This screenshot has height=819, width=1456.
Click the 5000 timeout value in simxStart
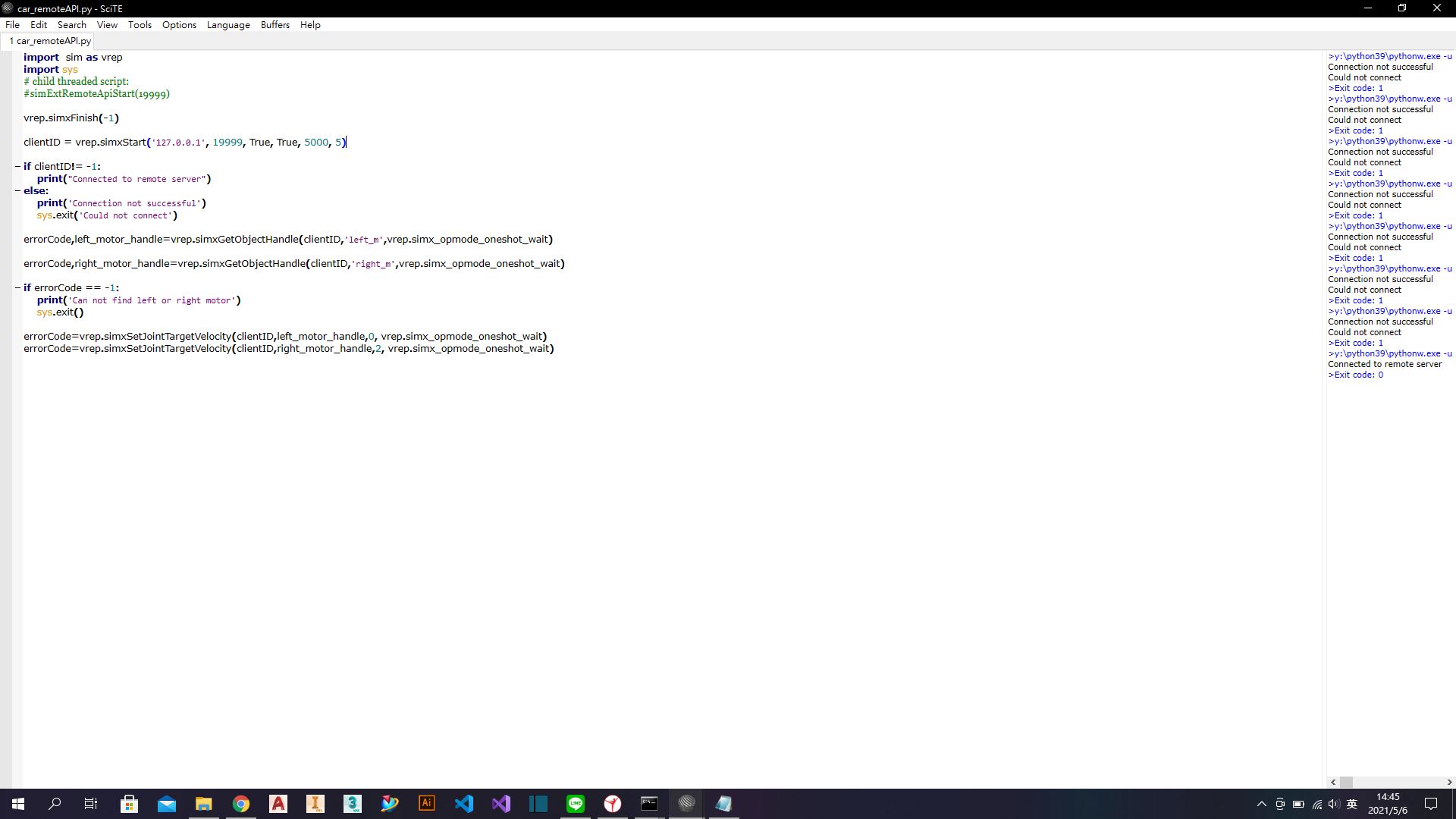[316, 142]
